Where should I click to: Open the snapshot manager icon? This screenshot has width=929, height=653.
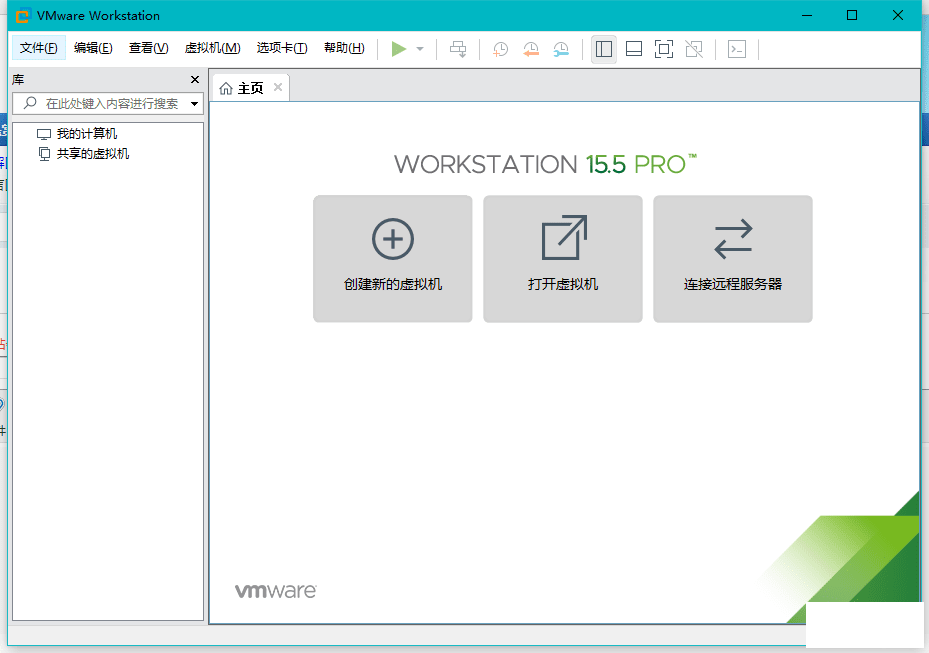click(561, 49)
